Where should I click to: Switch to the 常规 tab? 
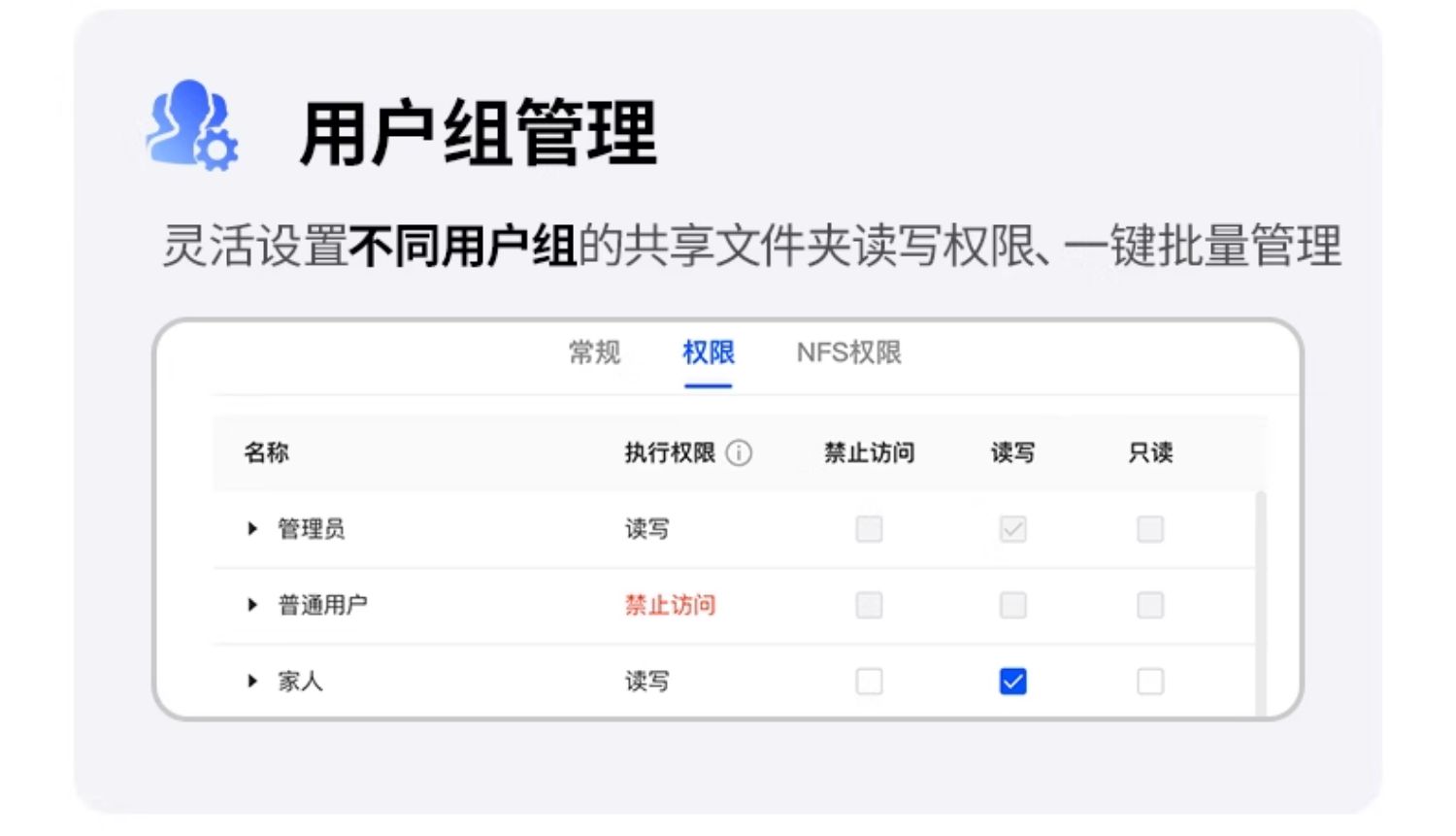595,352
